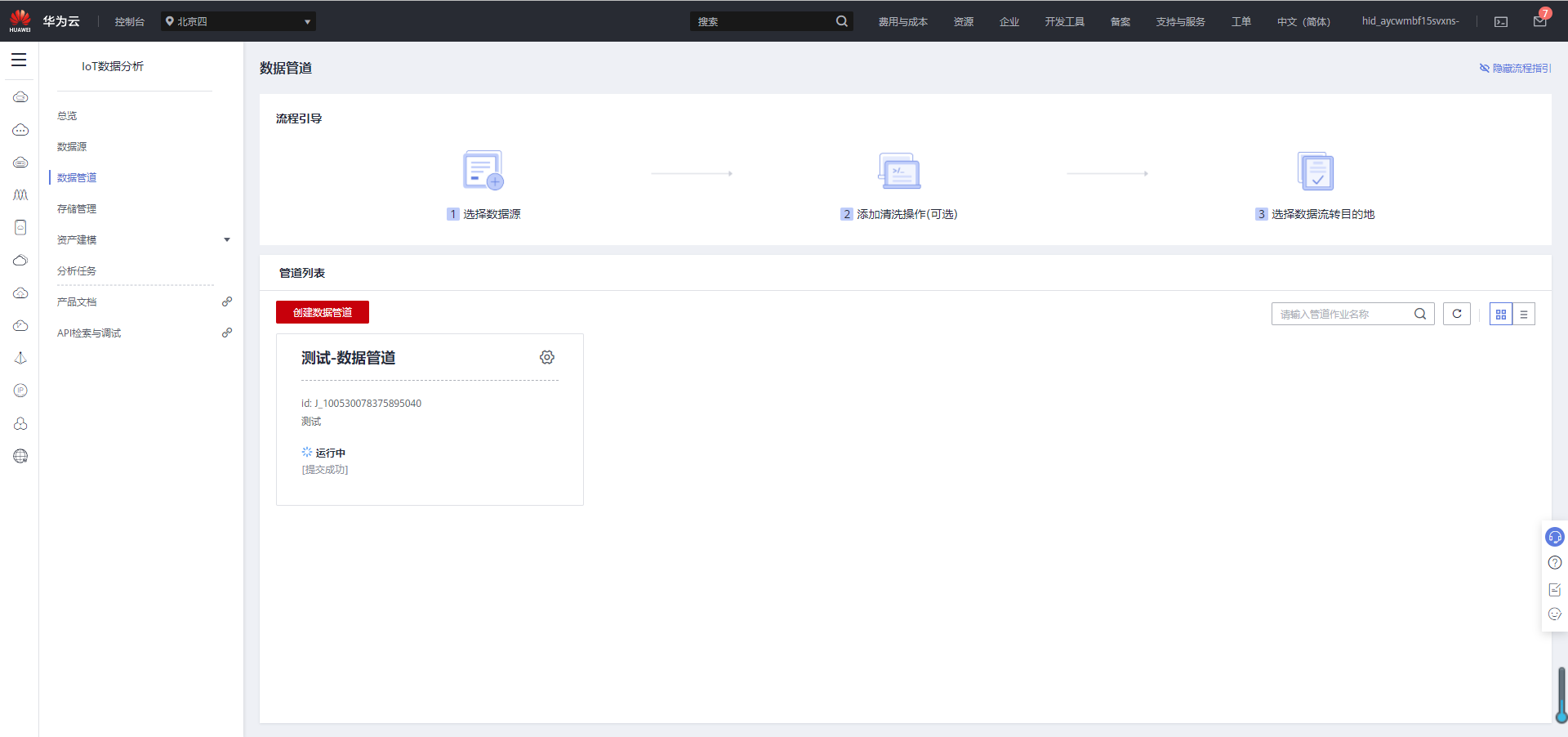The image size is (1568, 737).
Task: Click the search magnifier in pipeline name field
Action: pyautogui.click(x=1420, y=314)
